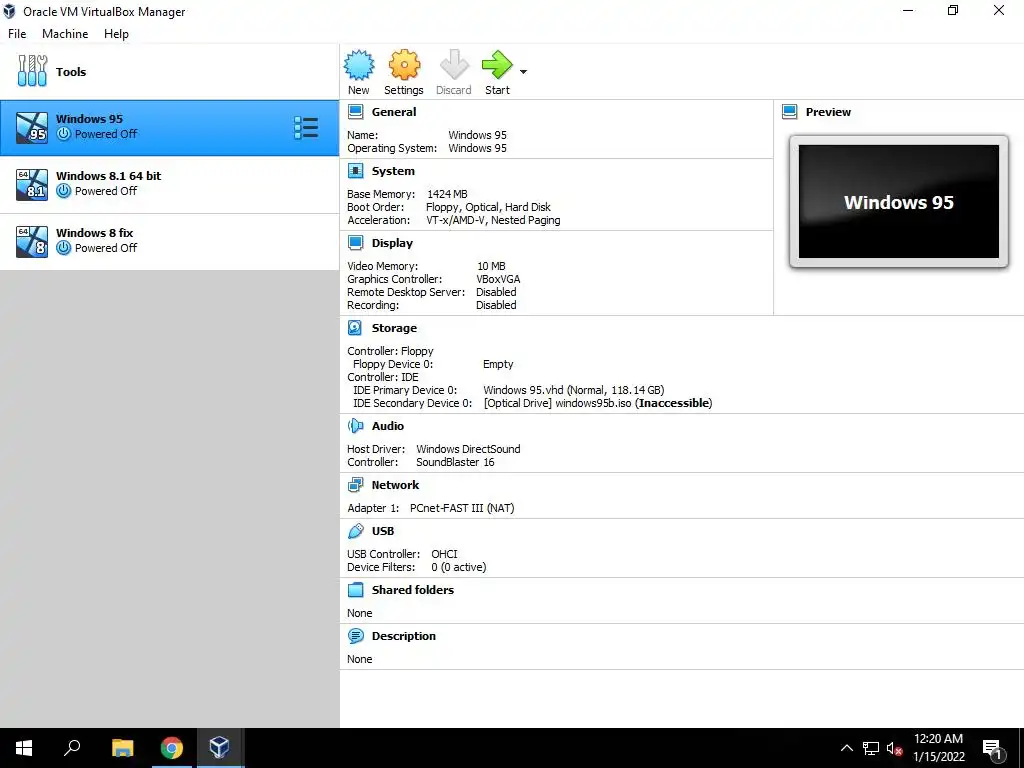Click the Preview section monitor icon

[x=790, y=112]
